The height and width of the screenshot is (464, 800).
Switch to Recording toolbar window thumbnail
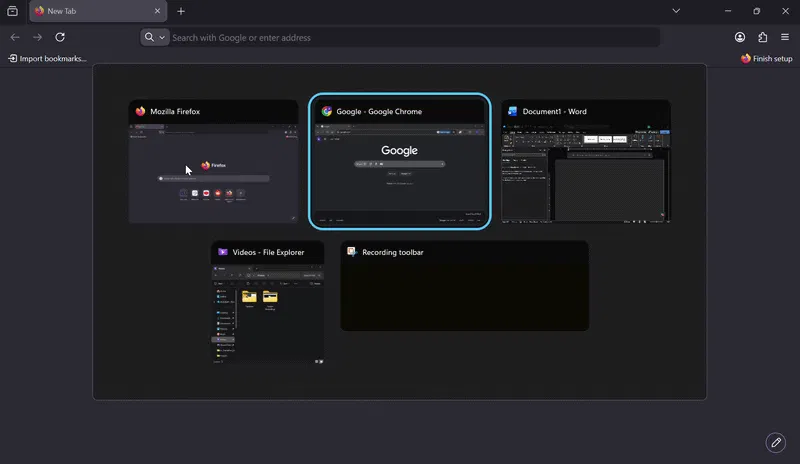click(x=465, y=286)
